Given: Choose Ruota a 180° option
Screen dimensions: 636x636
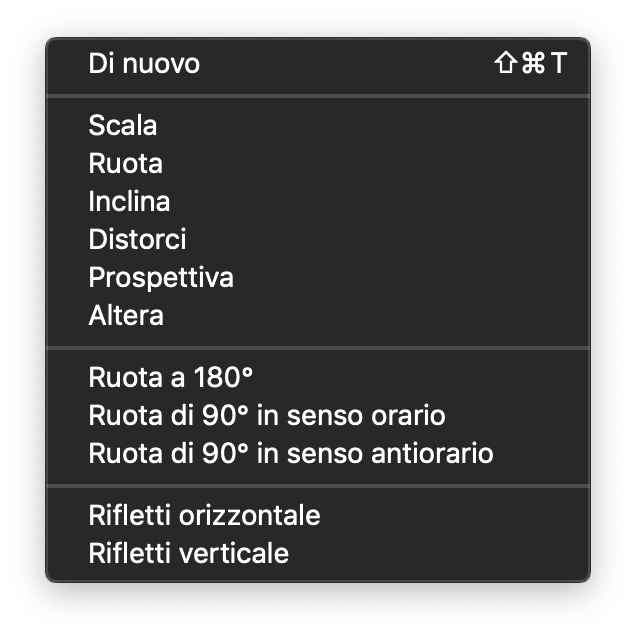Looking at the screenshot, I should point(171,378).
